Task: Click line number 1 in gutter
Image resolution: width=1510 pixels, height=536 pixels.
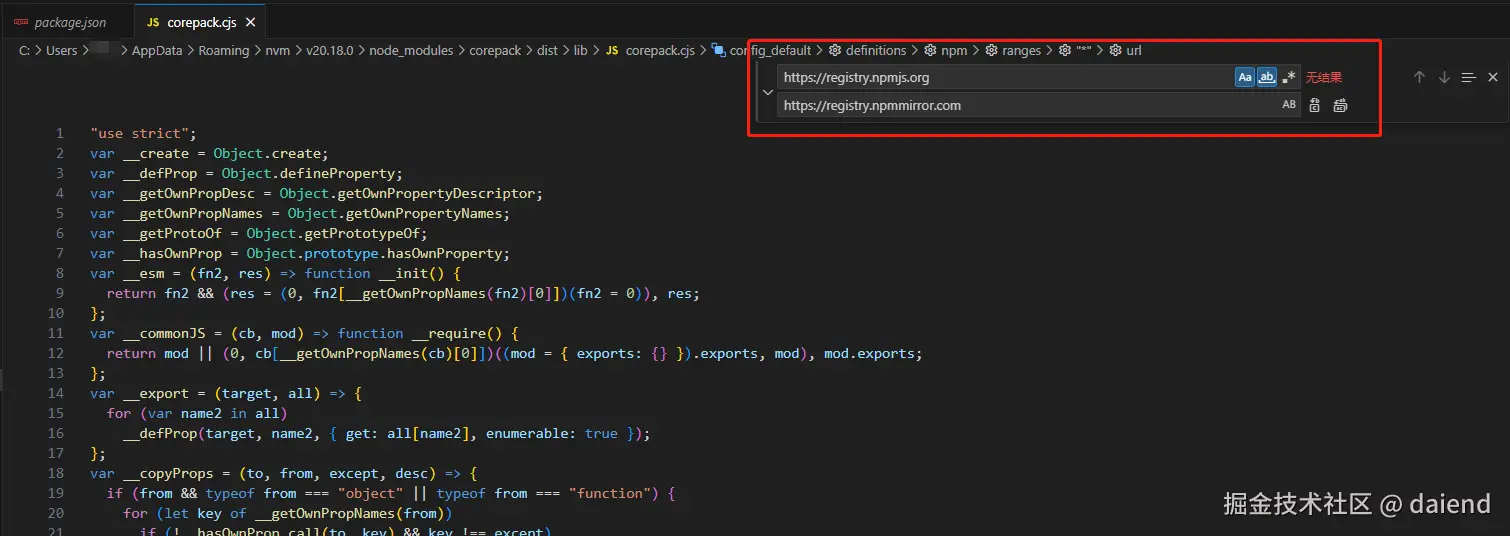Action: 60,133
